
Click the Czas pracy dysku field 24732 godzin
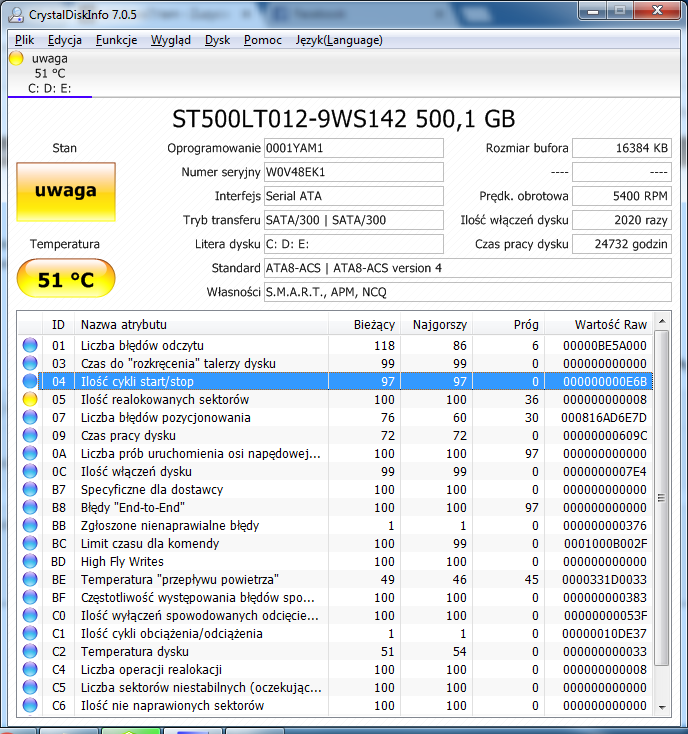point(622,244)
